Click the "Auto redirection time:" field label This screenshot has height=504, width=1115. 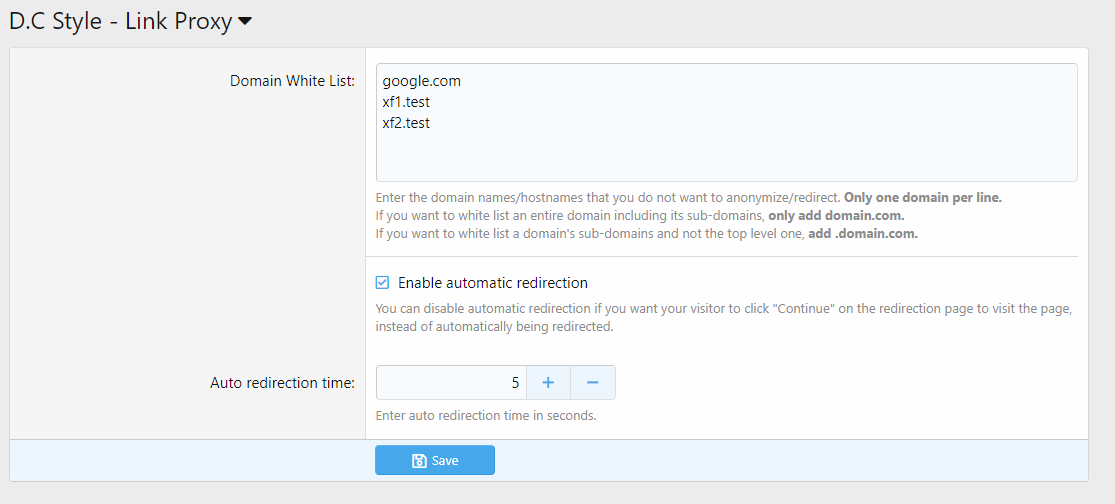click(282, 383)
